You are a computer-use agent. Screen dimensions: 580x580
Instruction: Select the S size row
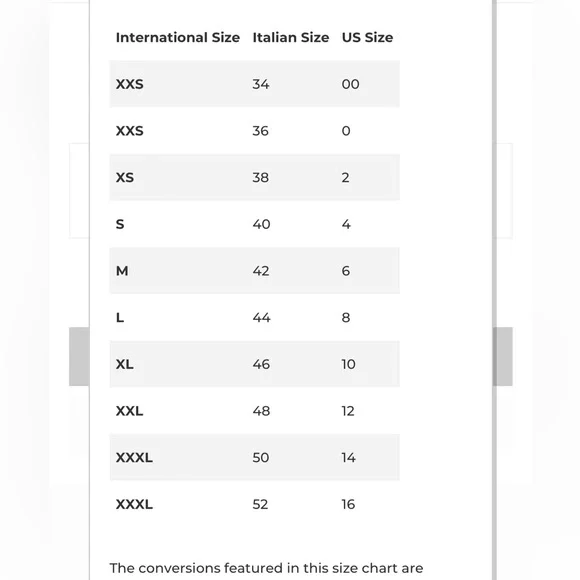(x=254, y=224)
